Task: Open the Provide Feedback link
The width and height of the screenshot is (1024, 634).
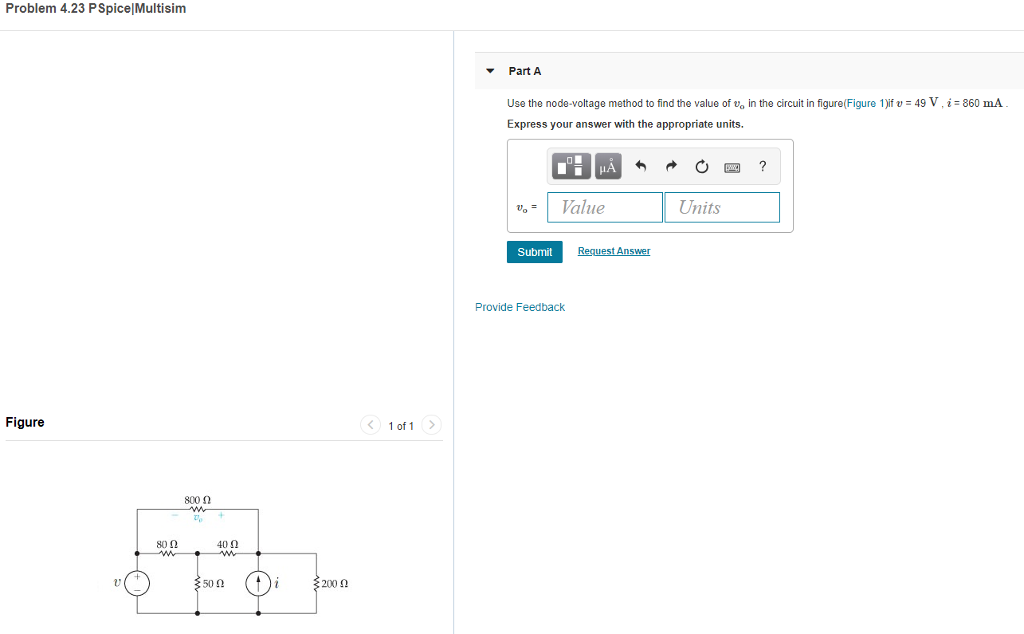Action: click(x=519, y=307)
